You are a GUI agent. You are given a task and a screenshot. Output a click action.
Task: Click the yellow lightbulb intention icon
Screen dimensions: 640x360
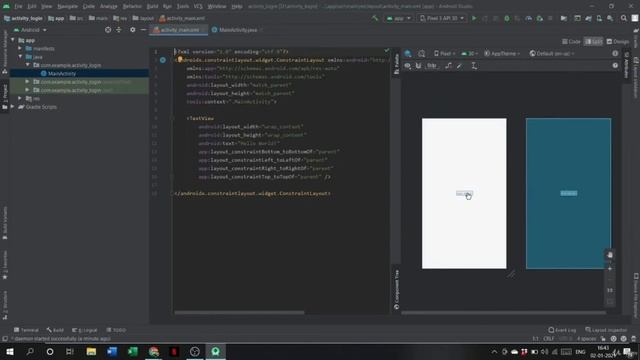click(180, 60)
